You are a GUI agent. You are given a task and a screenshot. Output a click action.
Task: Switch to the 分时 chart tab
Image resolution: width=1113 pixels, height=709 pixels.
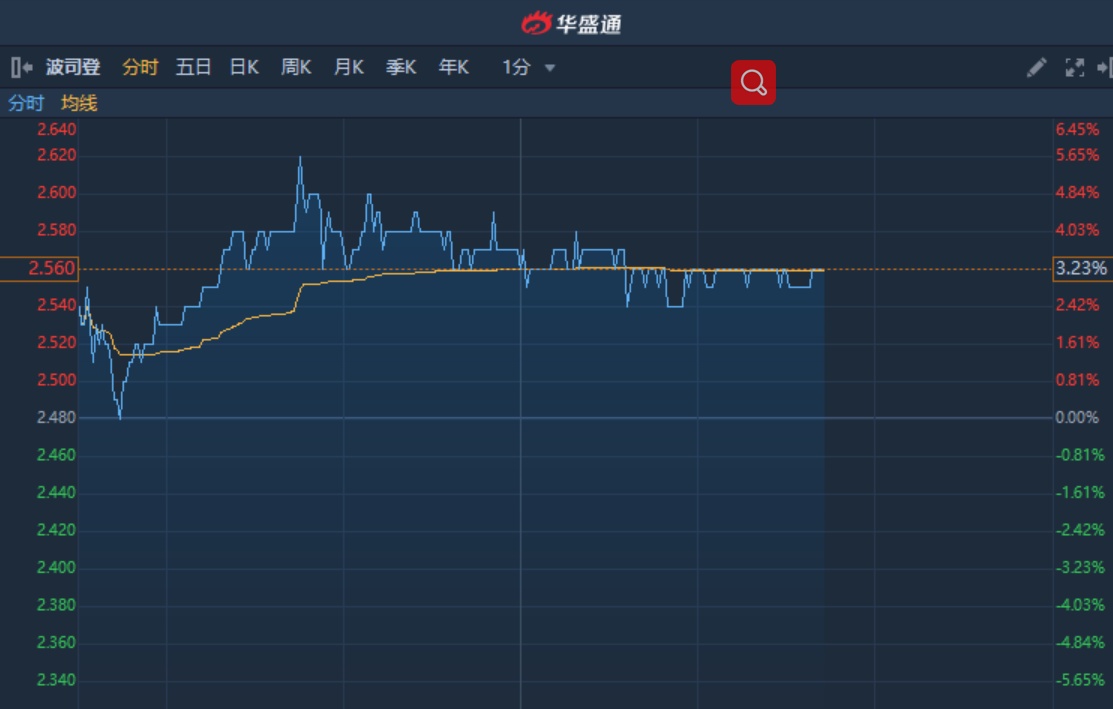pyautogui.click(x=140, y=67)
